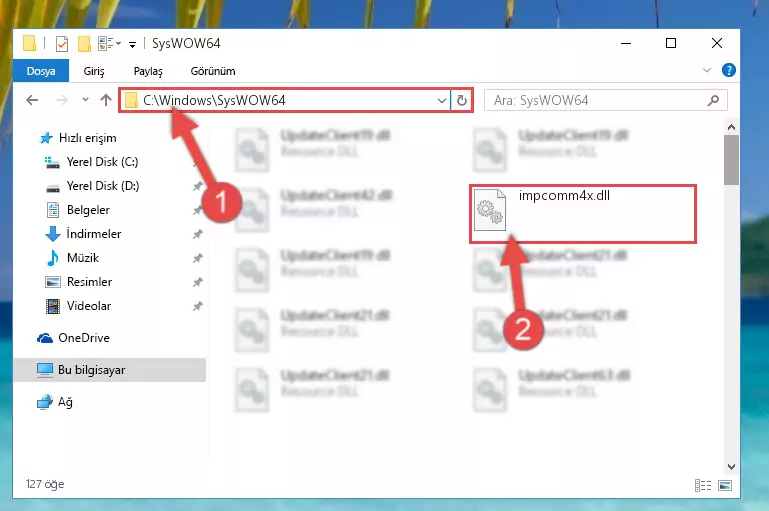Open Belgeler folder in sidebar
This screenshot has width=769, height=511.
point(88,210)
